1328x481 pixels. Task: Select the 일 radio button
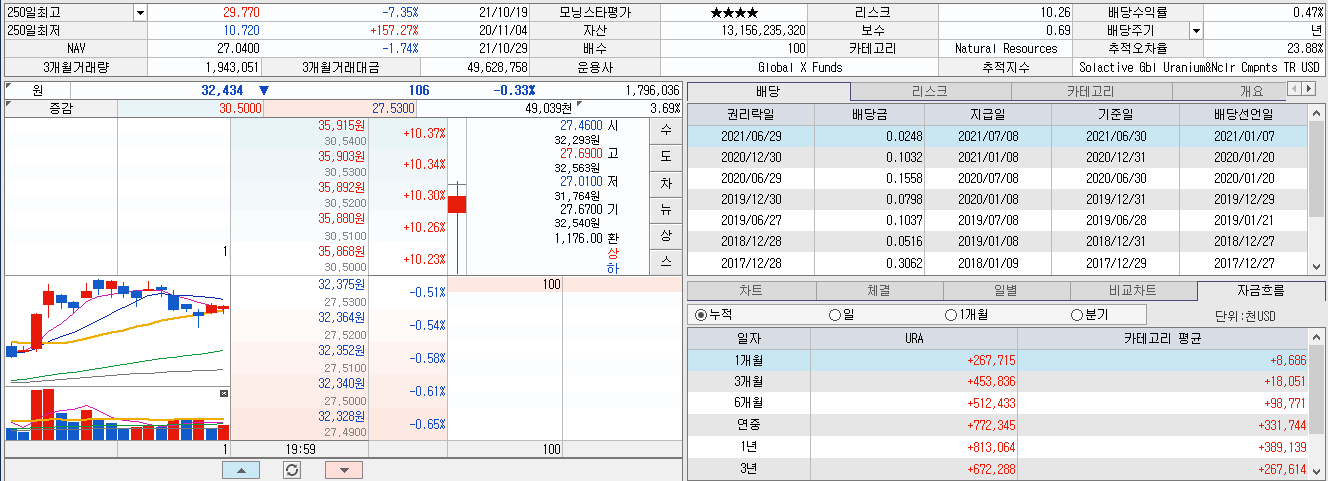tap(835, 315)
